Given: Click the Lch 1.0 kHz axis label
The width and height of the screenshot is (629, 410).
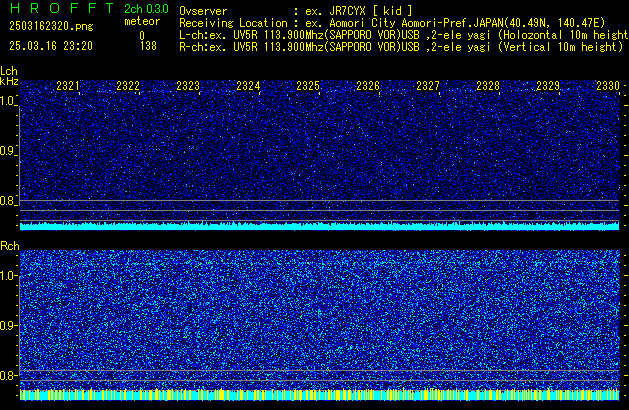Looking at the screenshot, I should pos(8,101).
